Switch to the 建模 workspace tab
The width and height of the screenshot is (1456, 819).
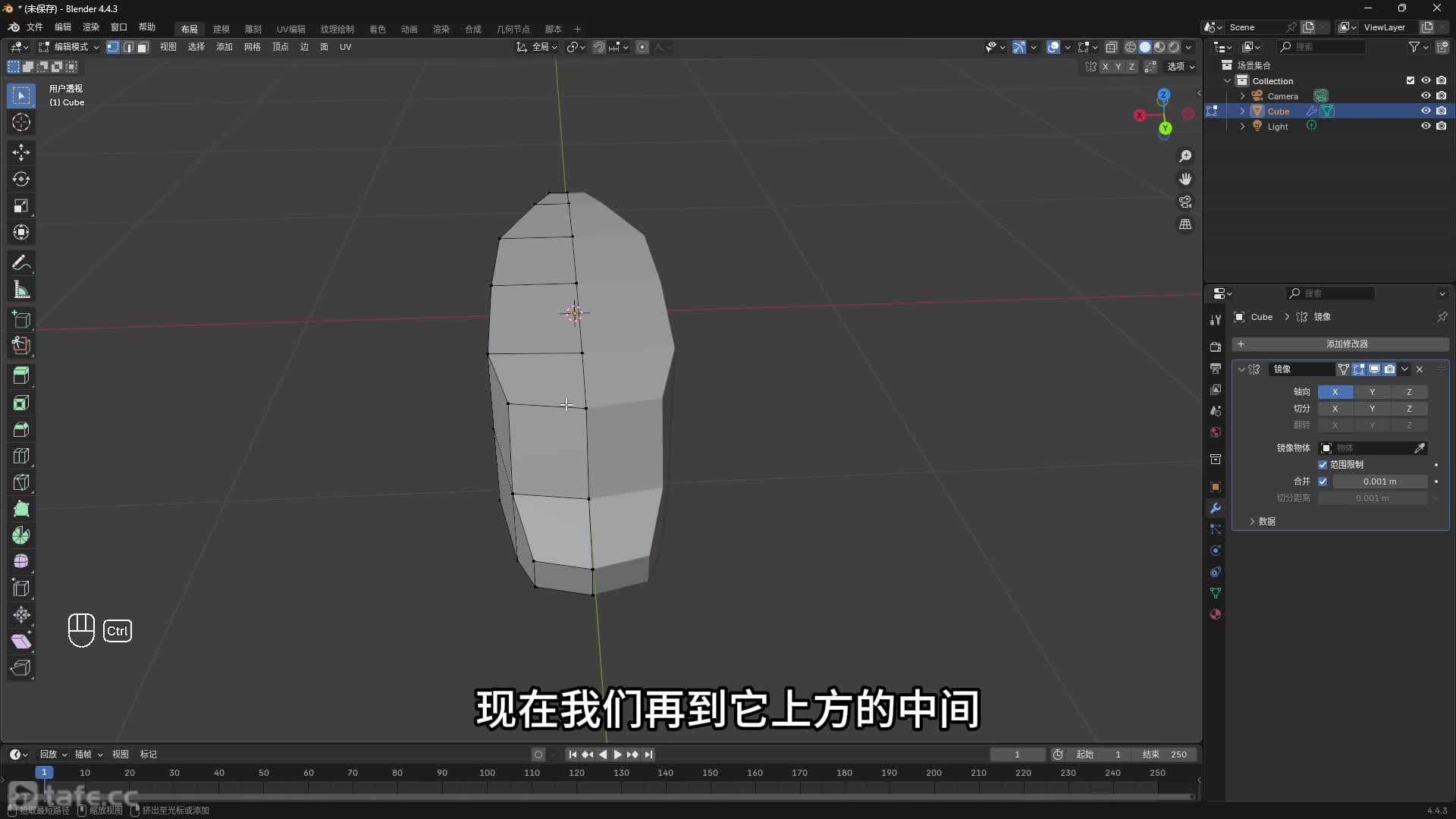click(221, 29)
